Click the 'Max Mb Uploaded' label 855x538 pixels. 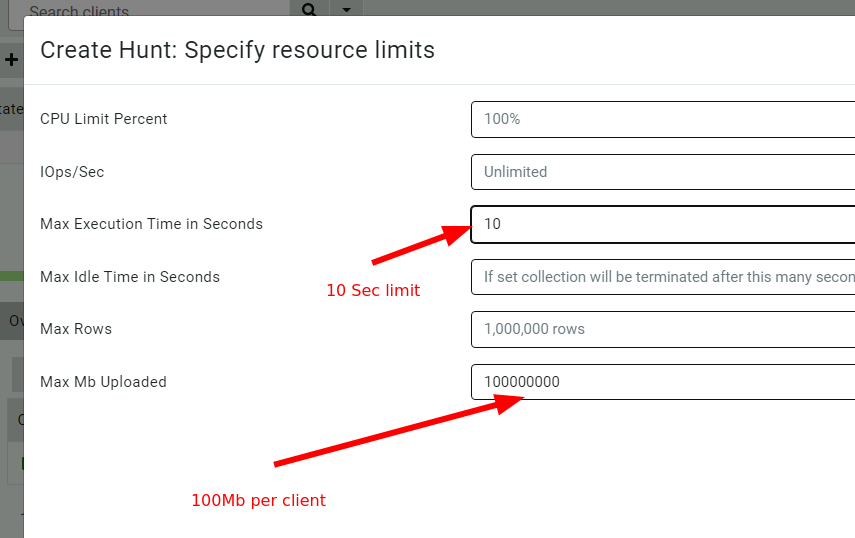point(104,382)
